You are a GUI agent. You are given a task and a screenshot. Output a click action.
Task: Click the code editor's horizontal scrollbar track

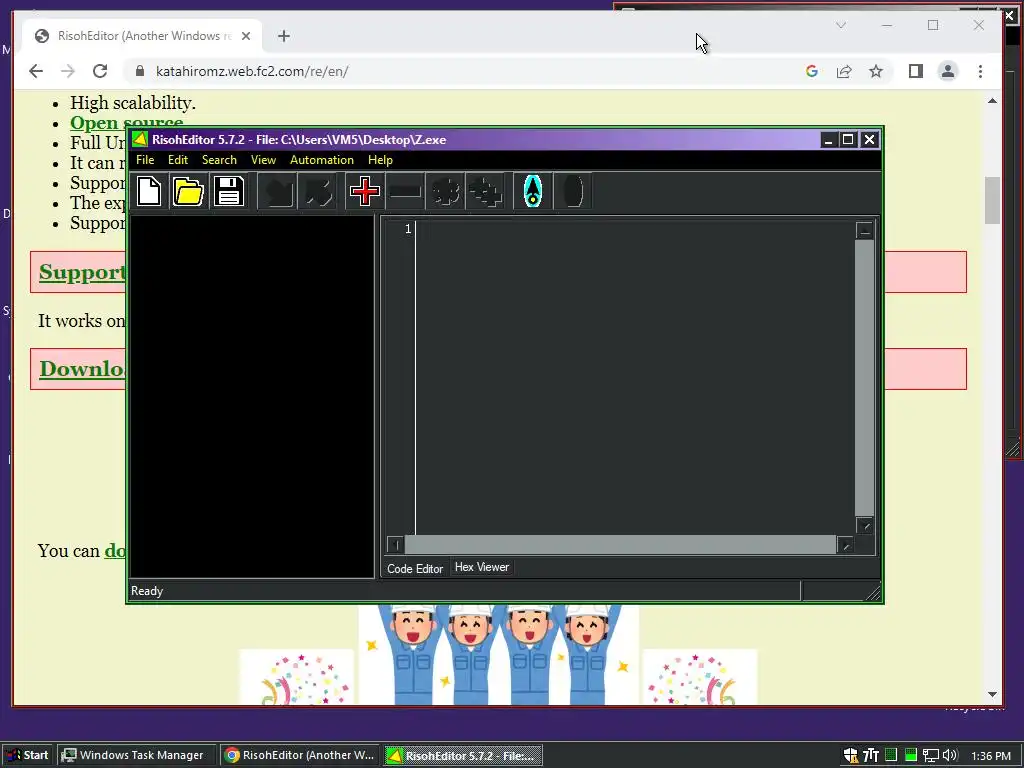(620, 544)
